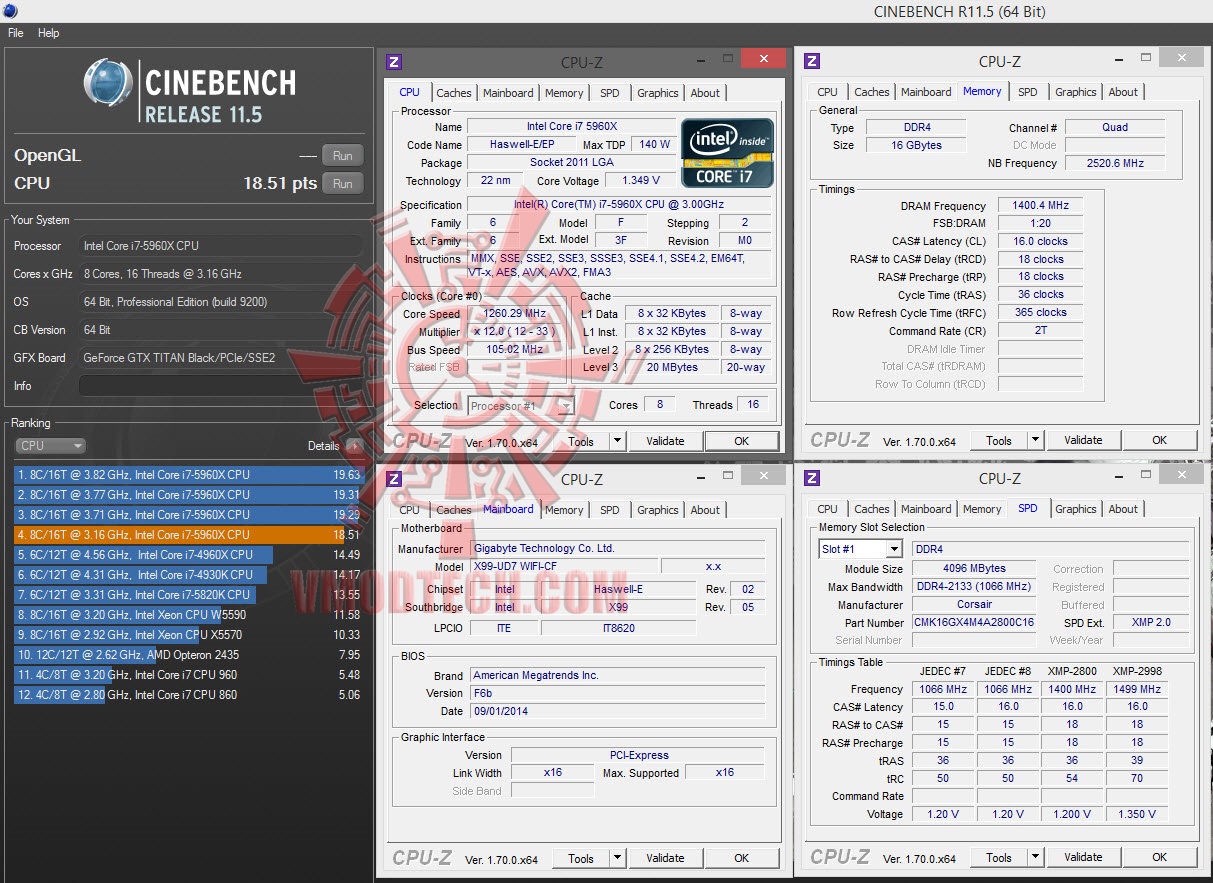The height and width of the screenshot is (883, 1213).
Task: Open About tab in Mainboard window
Action: [705, 510]
